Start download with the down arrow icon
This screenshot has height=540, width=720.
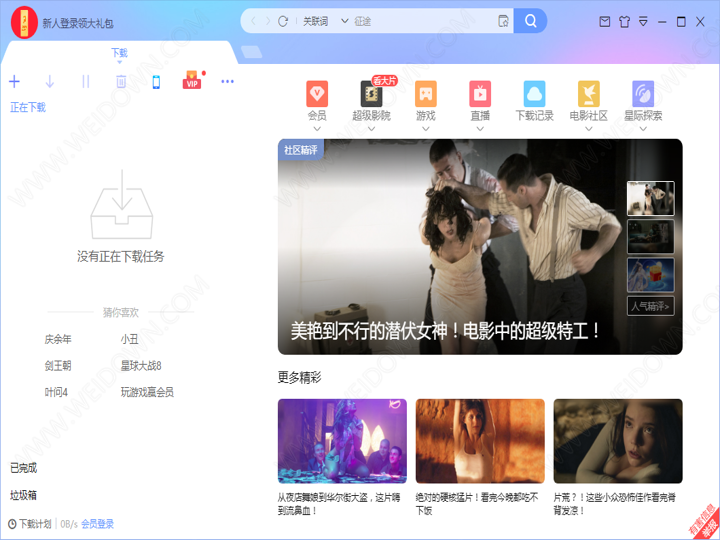click(50, 82)
